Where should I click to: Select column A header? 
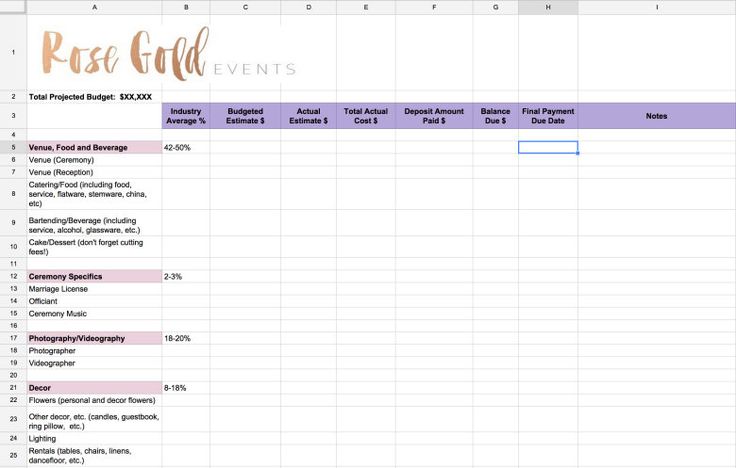[x=94, y=7]
